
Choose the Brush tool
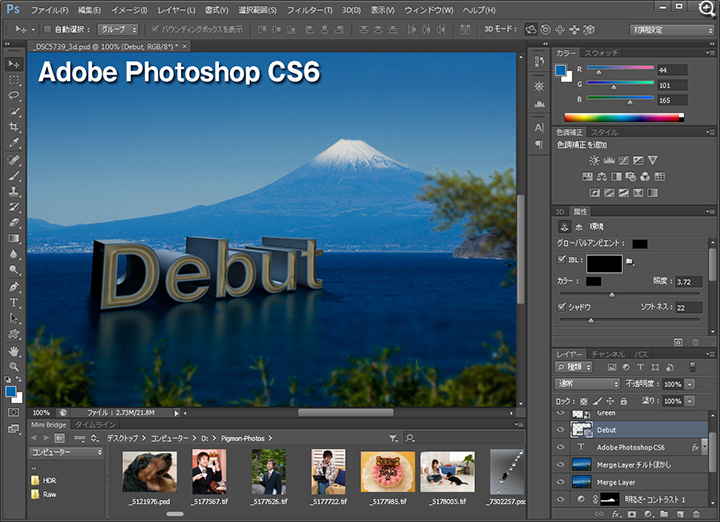pos(14,175)
